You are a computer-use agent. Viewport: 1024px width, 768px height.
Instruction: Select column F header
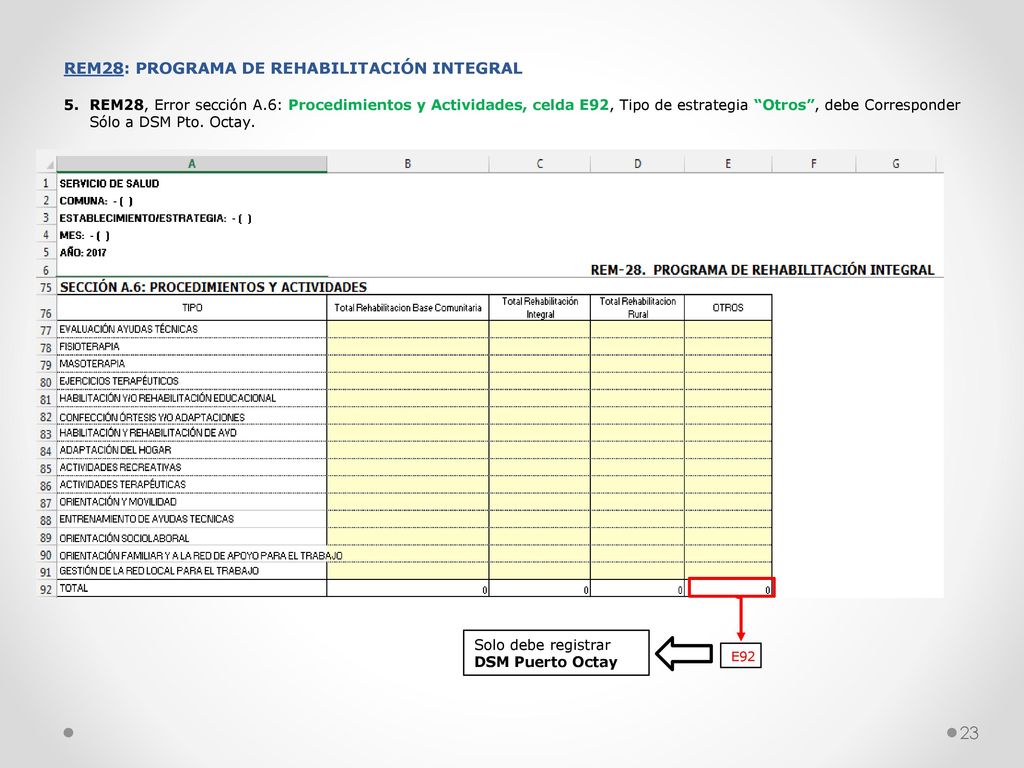(x=814, y=164)
